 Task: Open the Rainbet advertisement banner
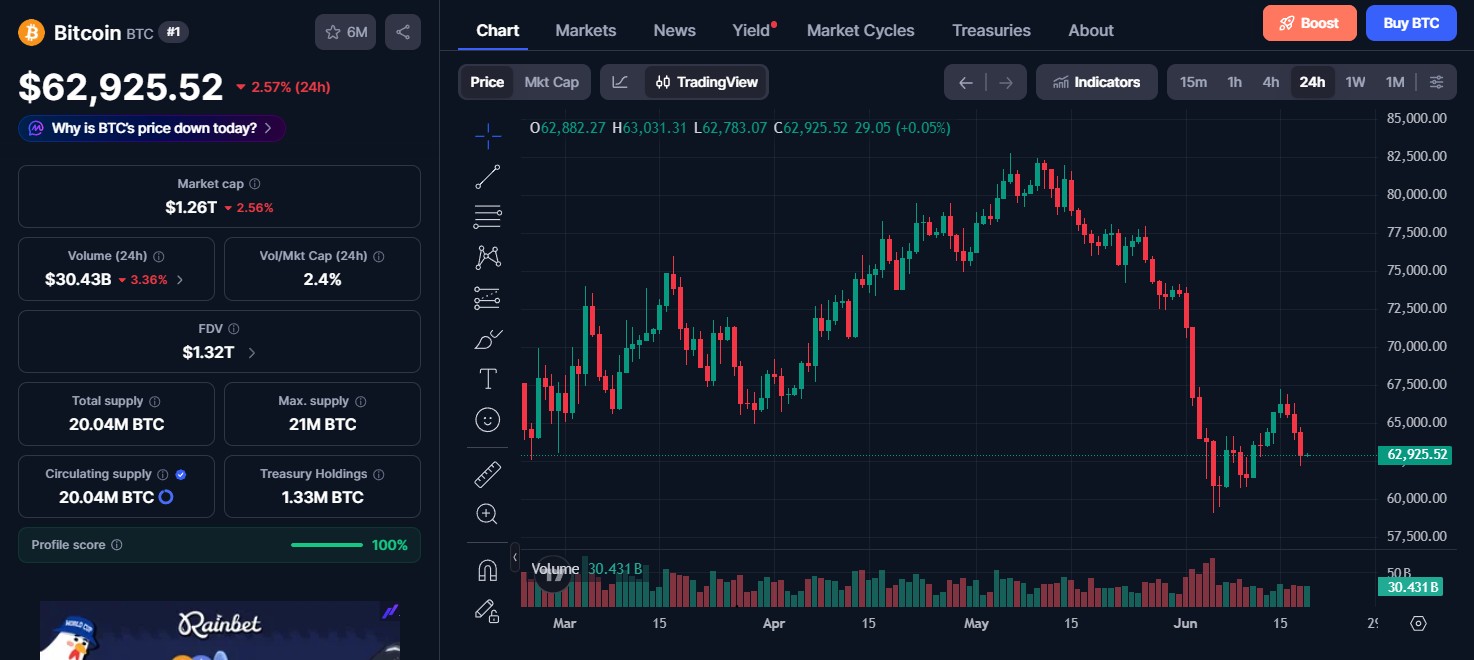click(220, 630)
